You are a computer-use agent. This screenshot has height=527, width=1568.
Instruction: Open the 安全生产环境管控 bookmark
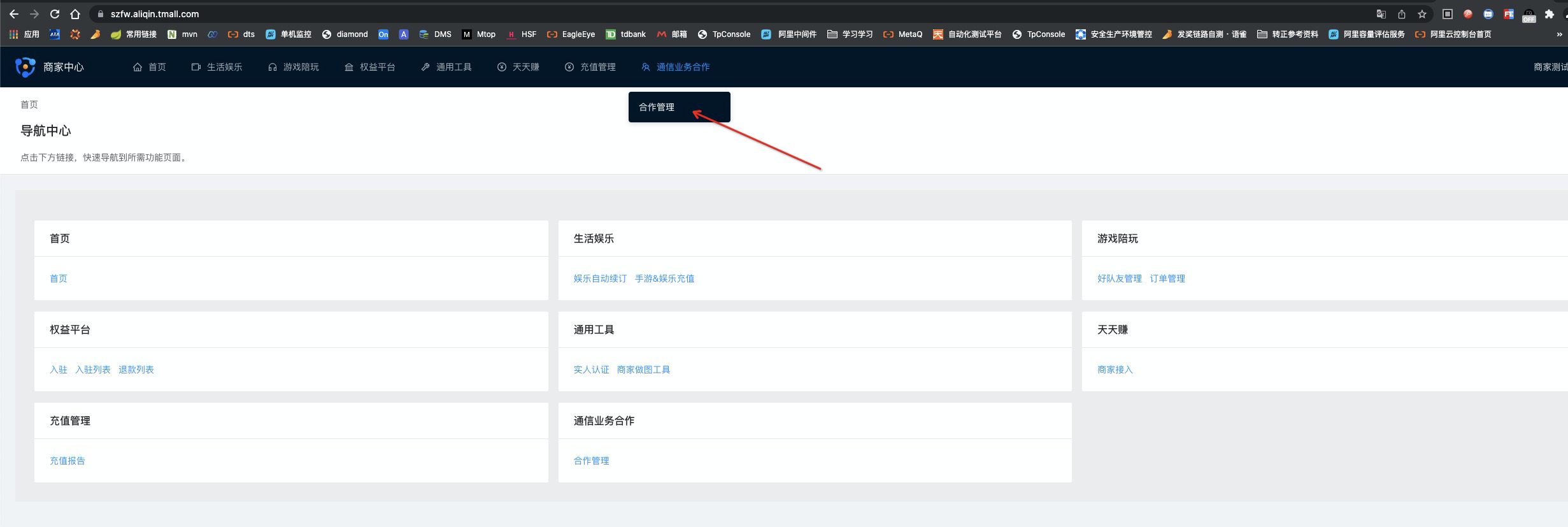(1114, 34)
